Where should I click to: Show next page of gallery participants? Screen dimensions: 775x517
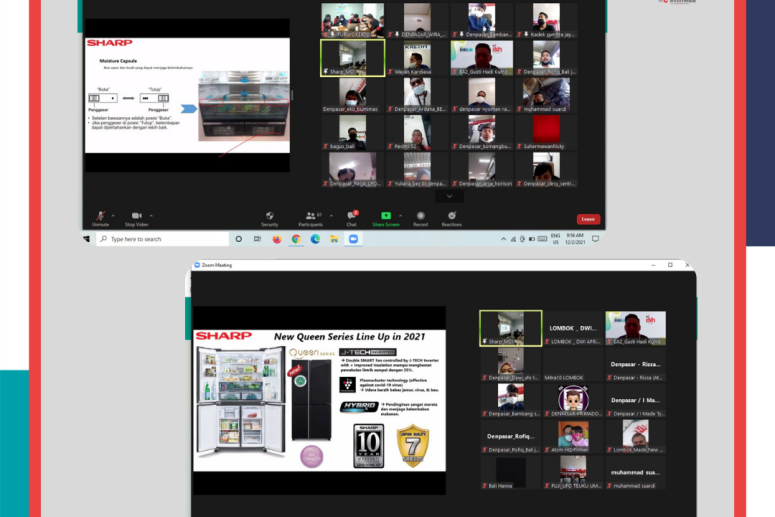[449, 196]
